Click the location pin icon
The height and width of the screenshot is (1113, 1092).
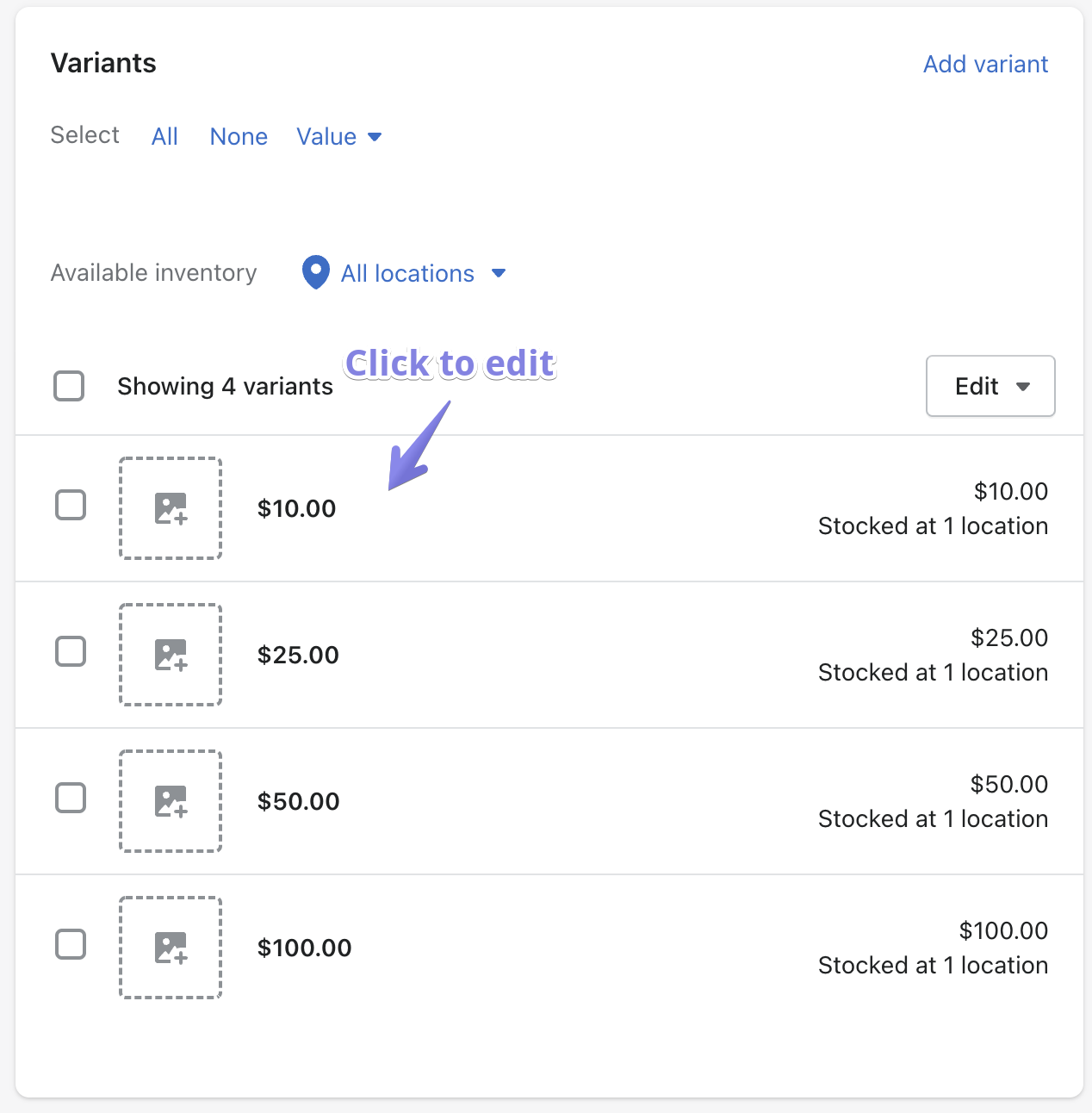(x=316, y=272)
